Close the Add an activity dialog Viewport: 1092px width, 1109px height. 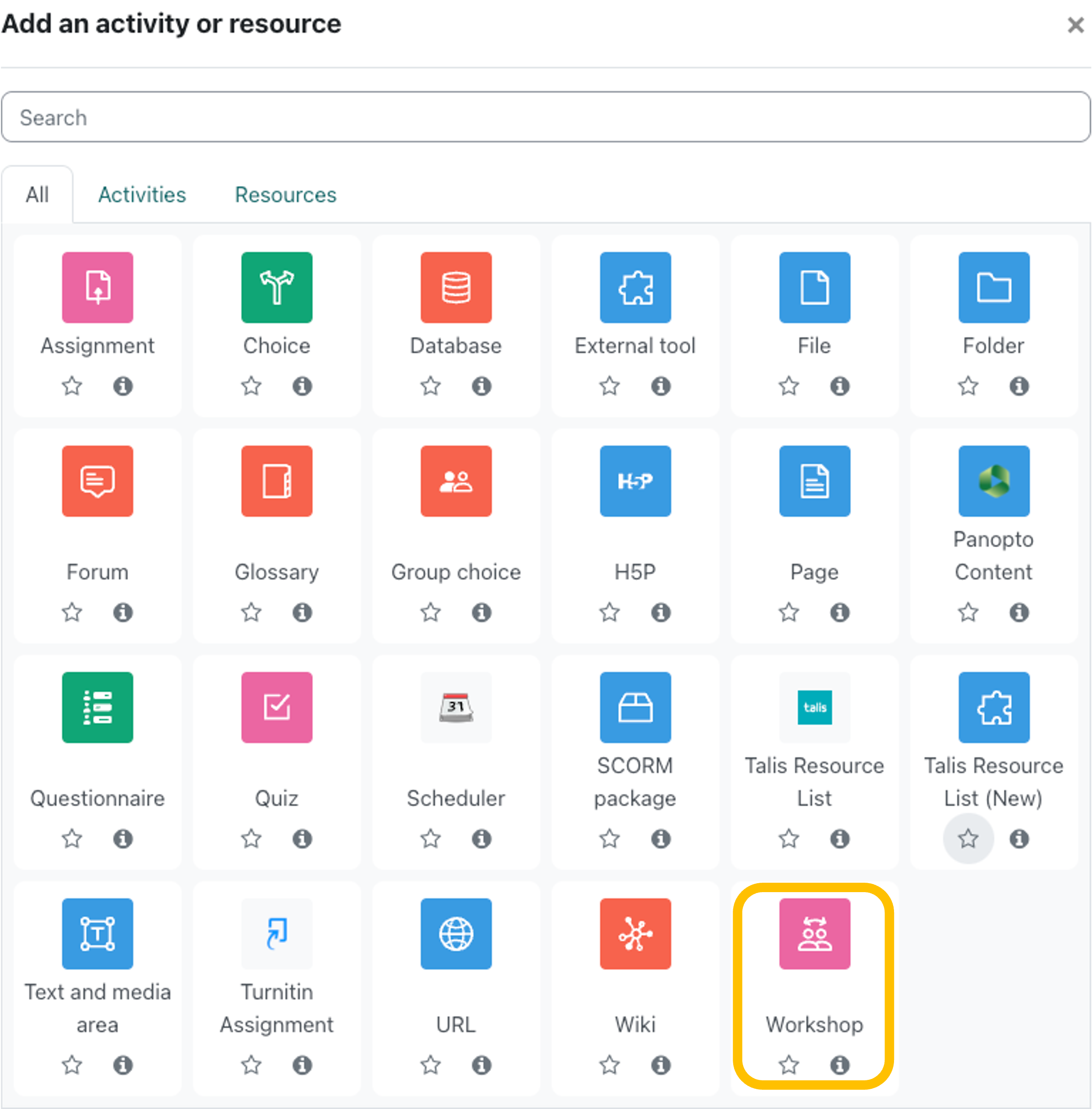point(1075,25)
